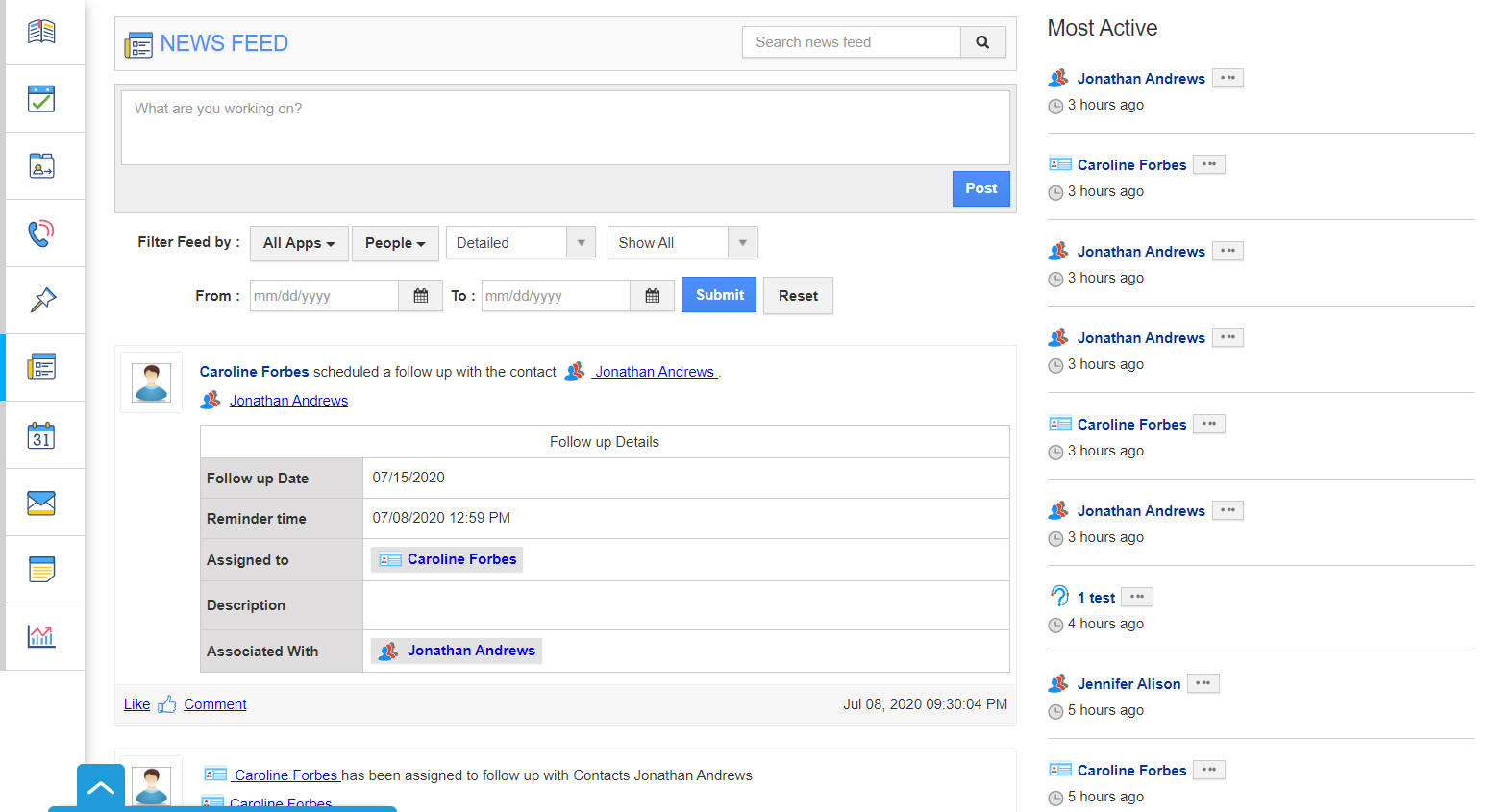Viewport: 1488px width, 812px height.
Task: Open the Show All dropdown
Action: (x=682, y=243)
